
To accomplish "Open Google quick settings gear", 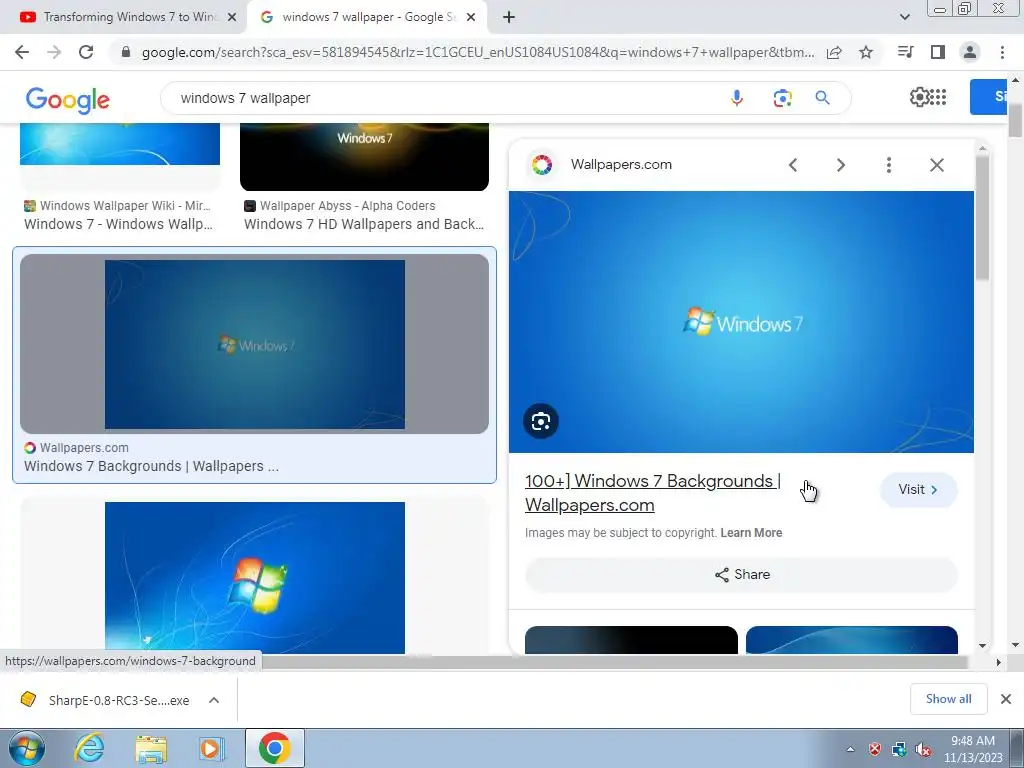I will click(x=919, y=97).
